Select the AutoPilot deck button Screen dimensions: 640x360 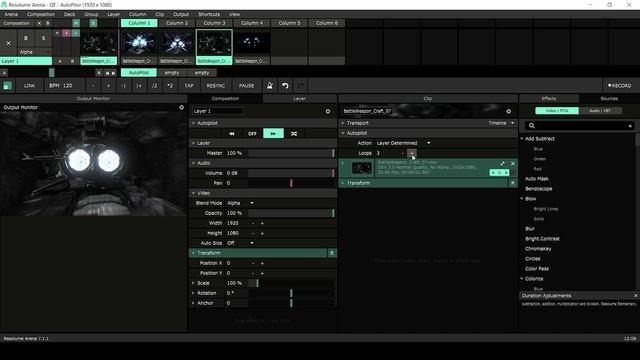tap(139, 73)
